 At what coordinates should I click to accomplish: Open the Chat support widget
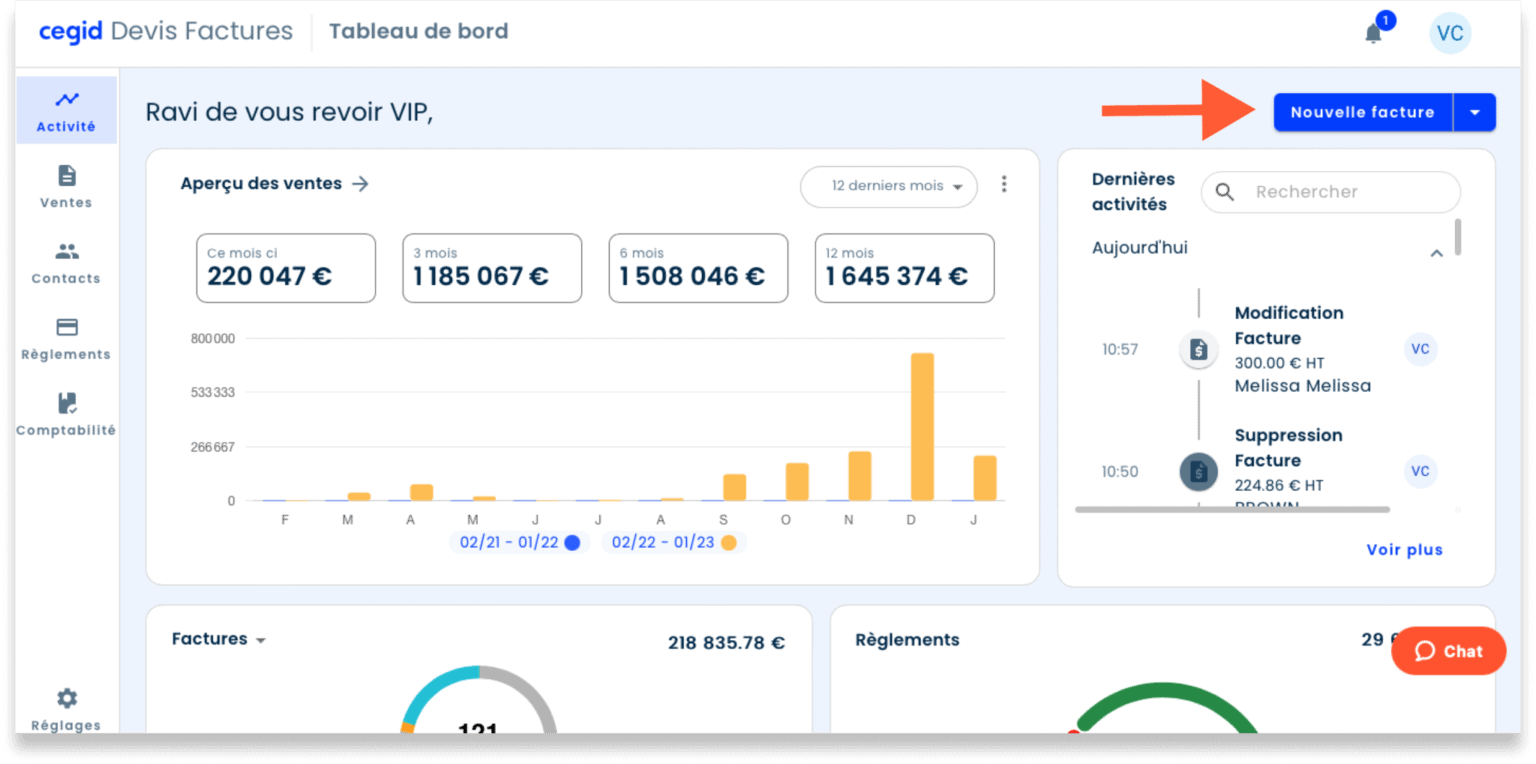pos(1448,651)
